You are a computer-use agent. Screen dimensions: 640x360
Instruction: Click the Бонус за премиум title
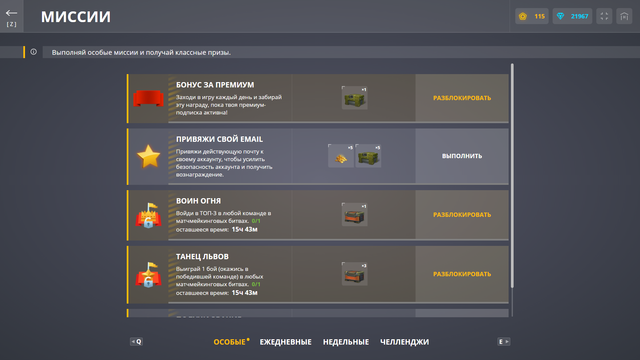(215, 85)
